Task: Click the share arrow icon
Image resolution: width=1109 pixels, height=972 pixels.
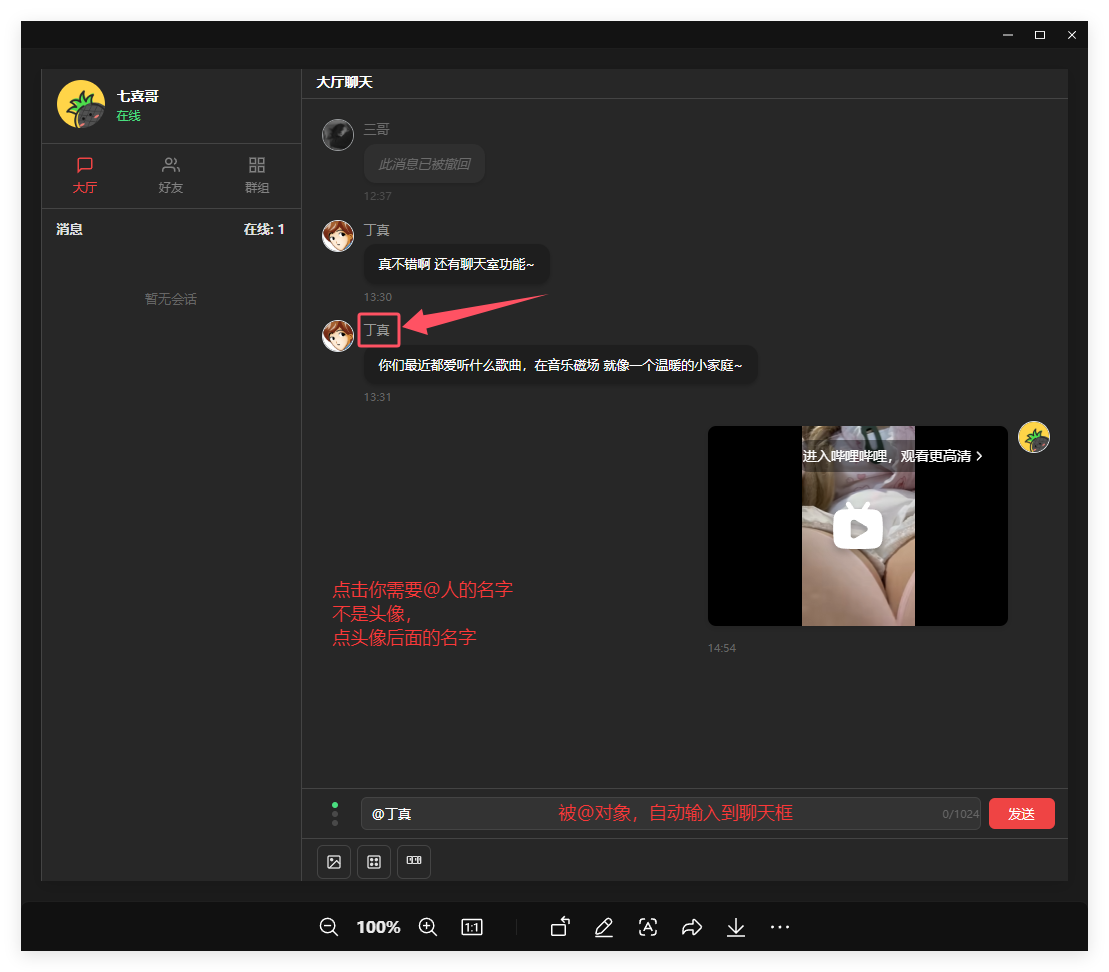Action: click(691, 927)
